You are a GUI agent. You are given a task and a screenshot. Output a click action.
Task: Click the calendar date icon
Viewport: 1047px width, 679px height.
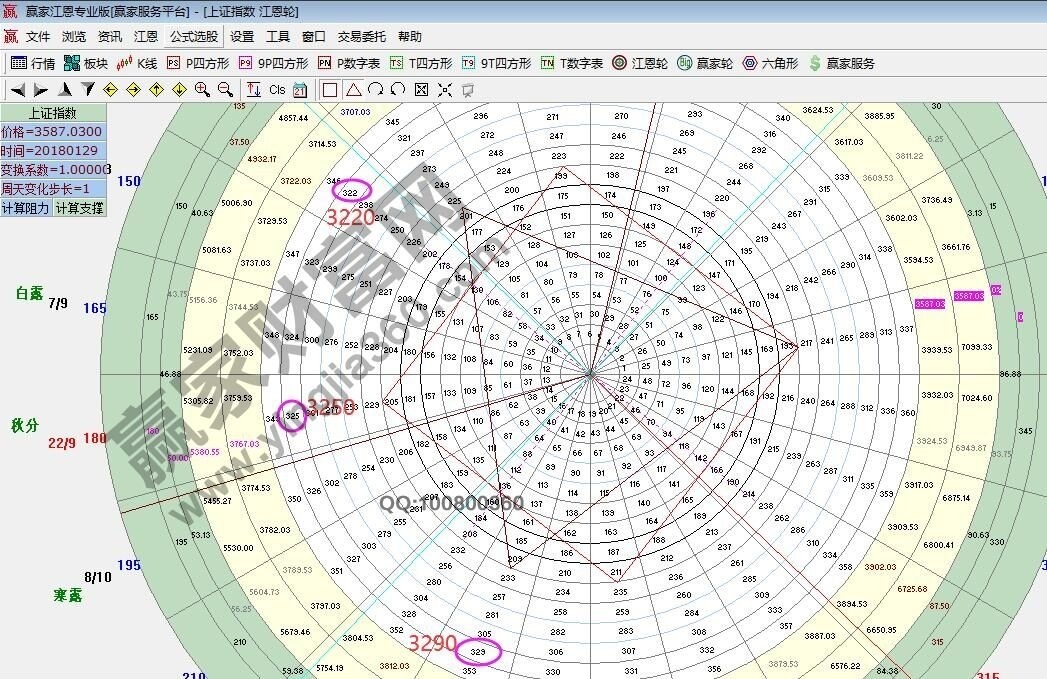pyautogui.click(x=300, y=89)
